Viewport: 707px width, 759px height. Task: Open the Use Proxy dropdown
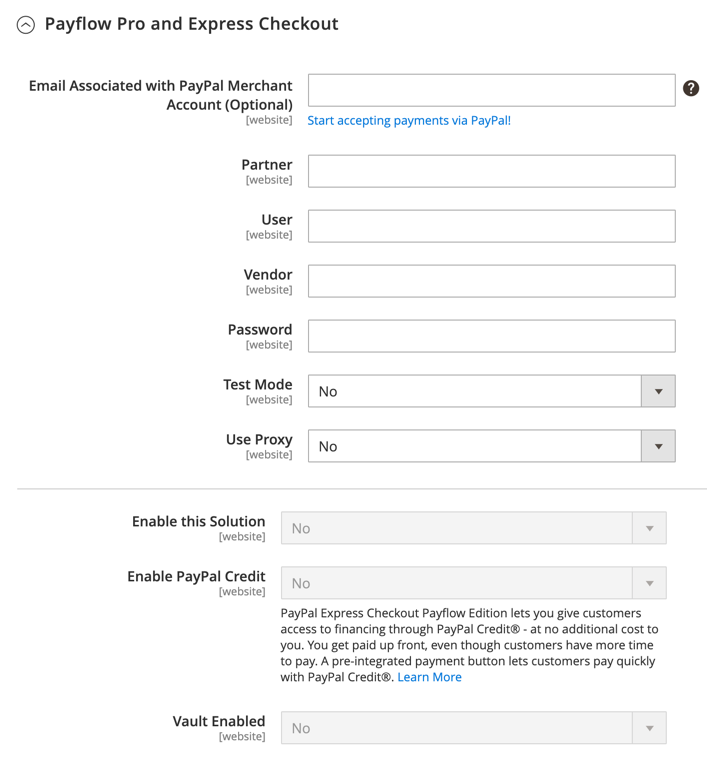(491, 446)
